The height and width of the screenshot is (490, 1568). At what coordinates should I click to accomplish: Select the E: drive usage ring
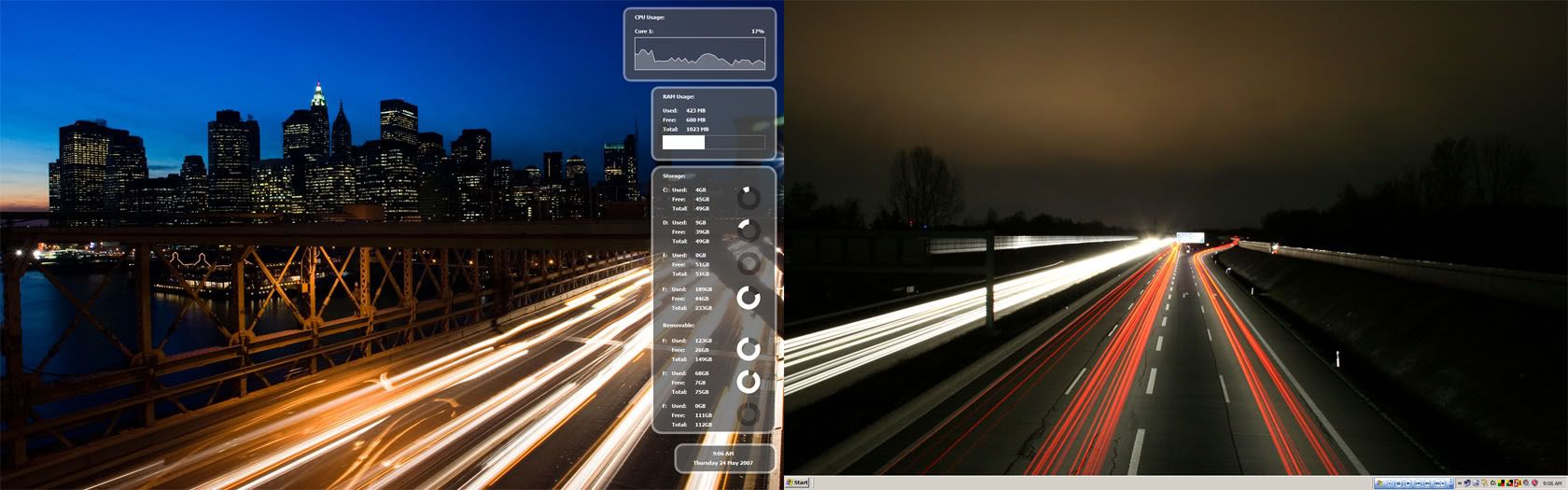point(749,264)
